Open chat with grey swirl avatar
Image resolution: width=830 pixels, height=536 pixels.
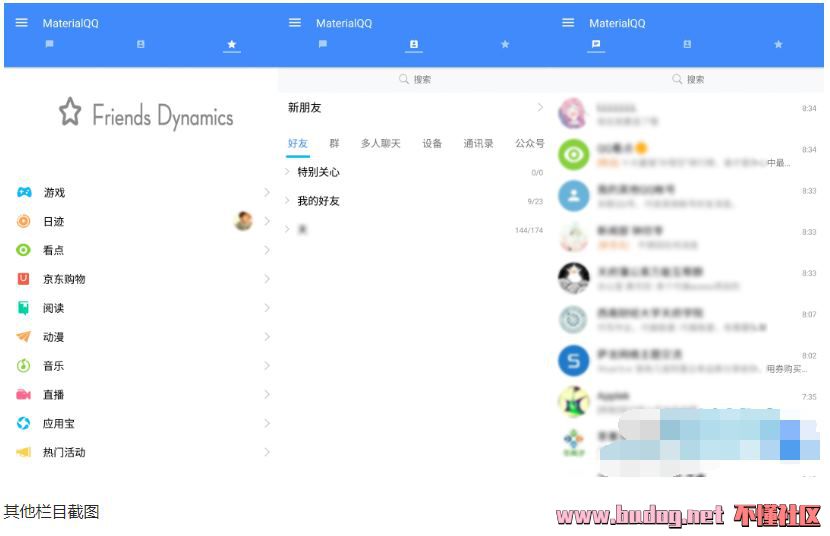click(688, 320)
